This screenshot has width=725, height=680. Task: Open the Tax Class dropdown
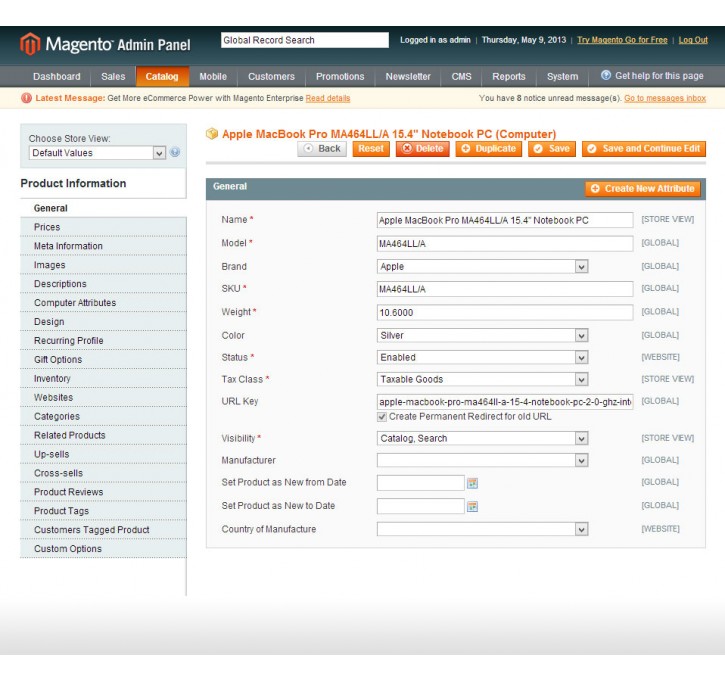pos(482,380)
